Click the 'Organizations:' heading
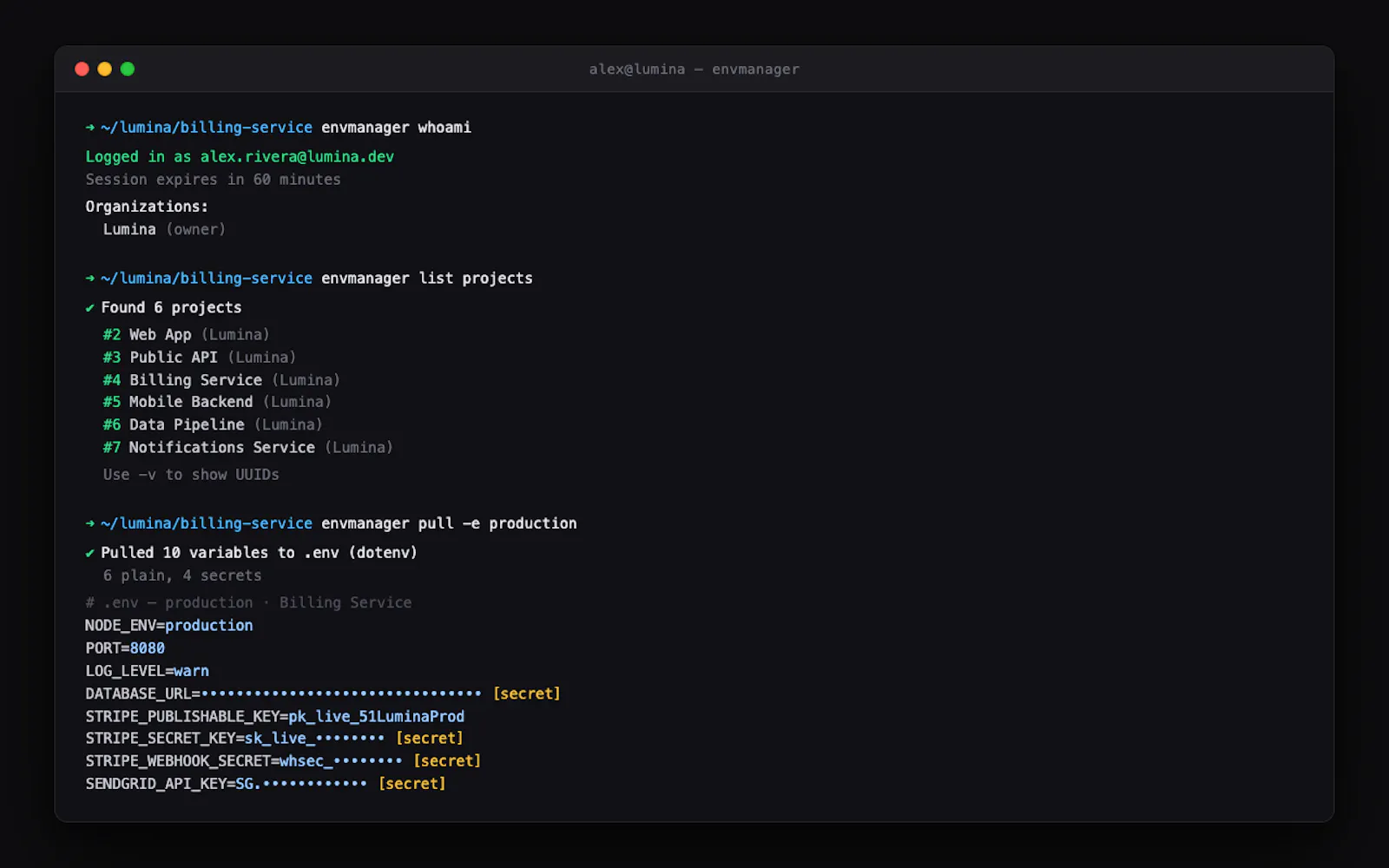 click(x=147, y=207)
